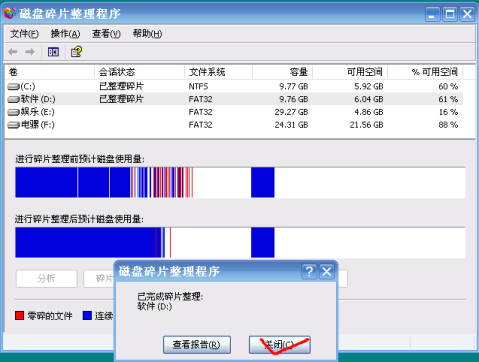Click the 6.04 GB free space value

369,99
